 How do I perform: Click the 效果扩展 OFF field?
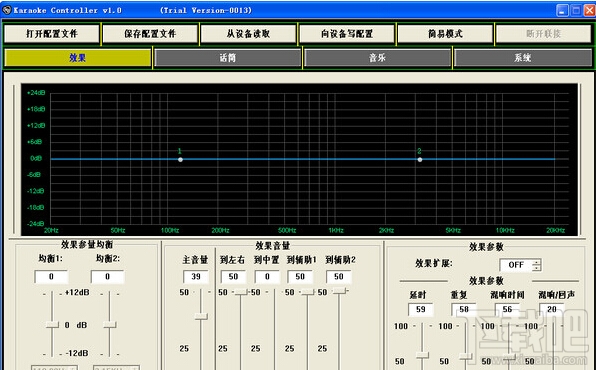(516, 265)
